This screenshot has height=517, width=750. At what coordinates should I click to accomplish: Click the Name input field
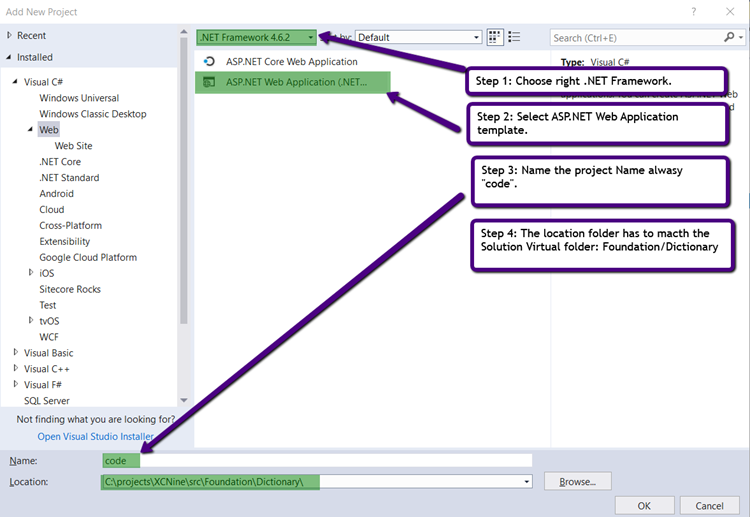317,461
